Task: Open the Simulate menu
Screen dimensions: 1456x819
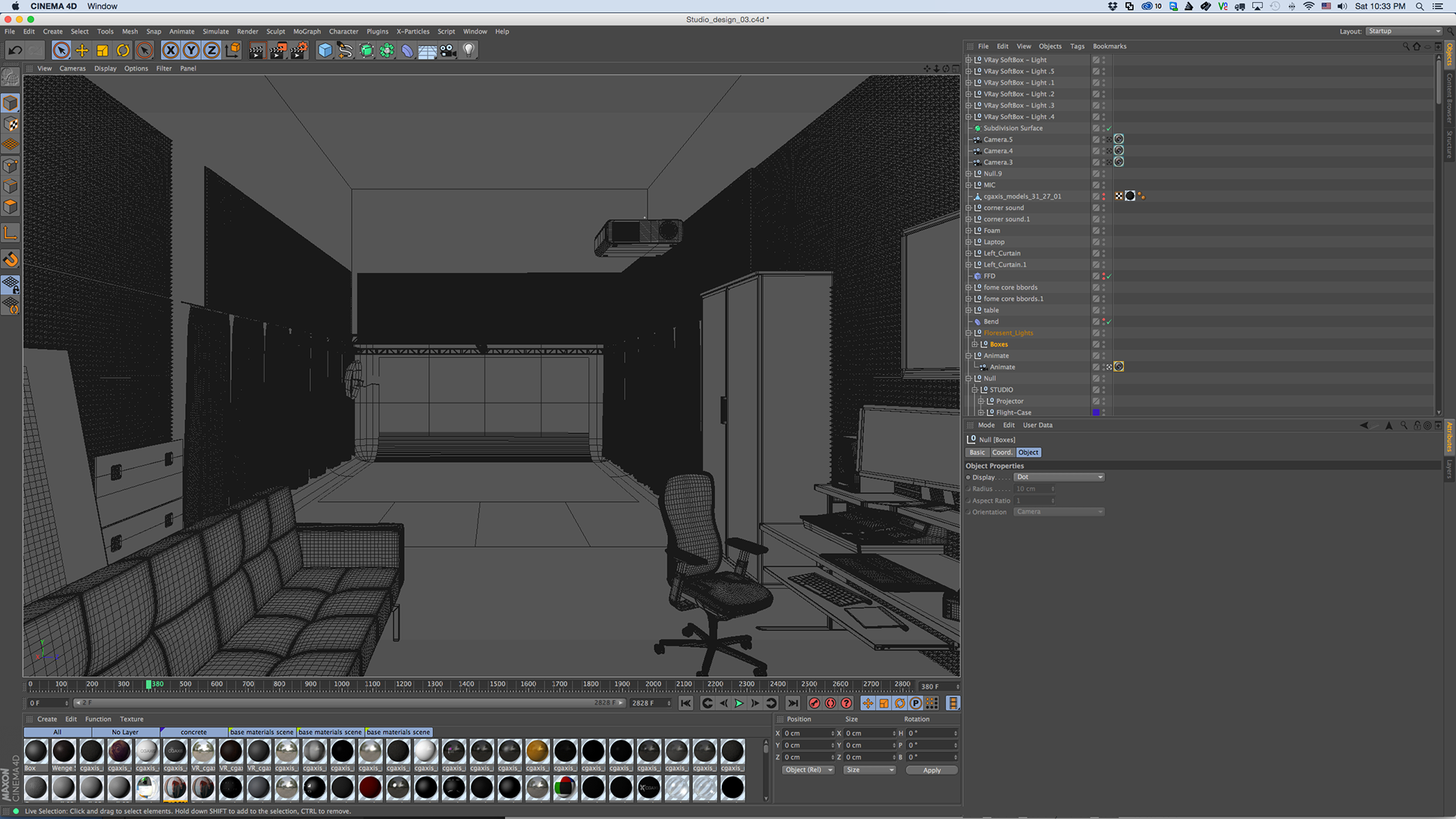Action: point(215,31)
